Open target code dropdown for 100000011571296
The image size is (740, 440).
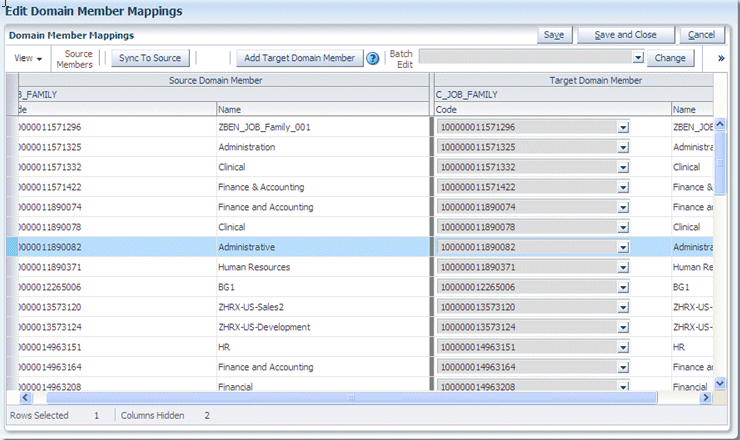coord(623,127)
